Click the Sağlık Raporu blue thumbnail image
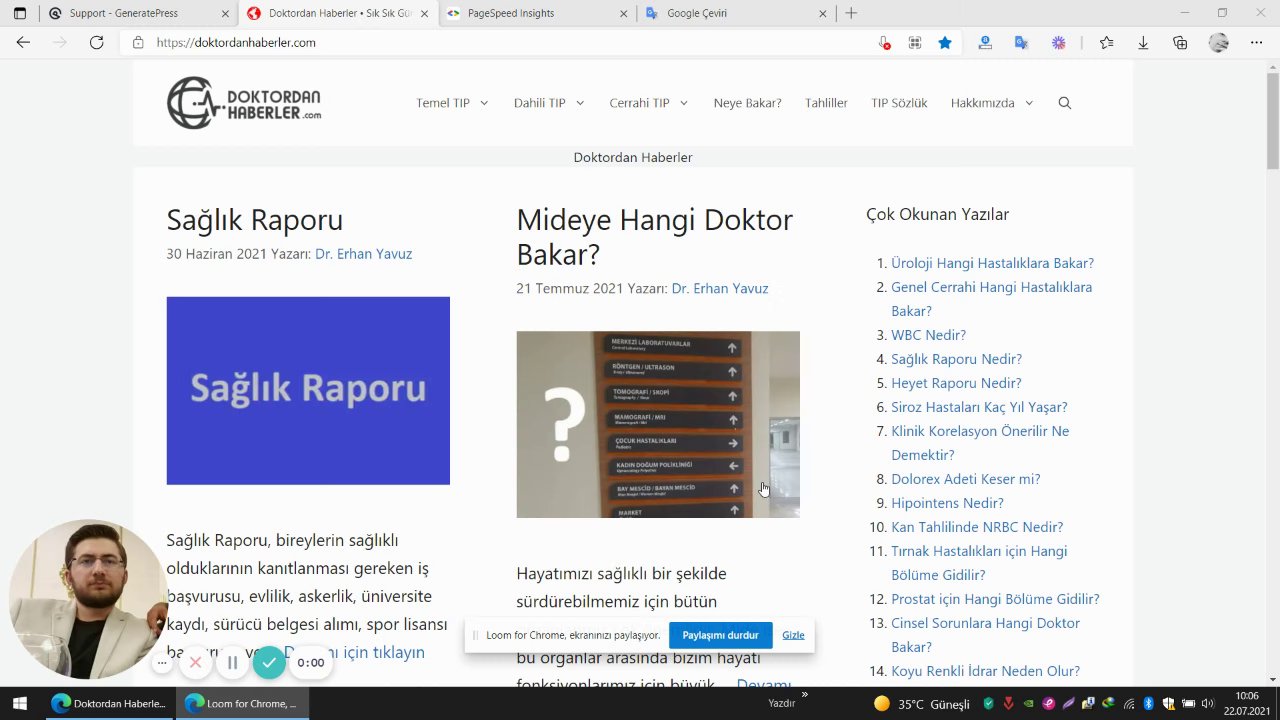The width and height of the screenshot is (1280, 720). click(308, 391)
